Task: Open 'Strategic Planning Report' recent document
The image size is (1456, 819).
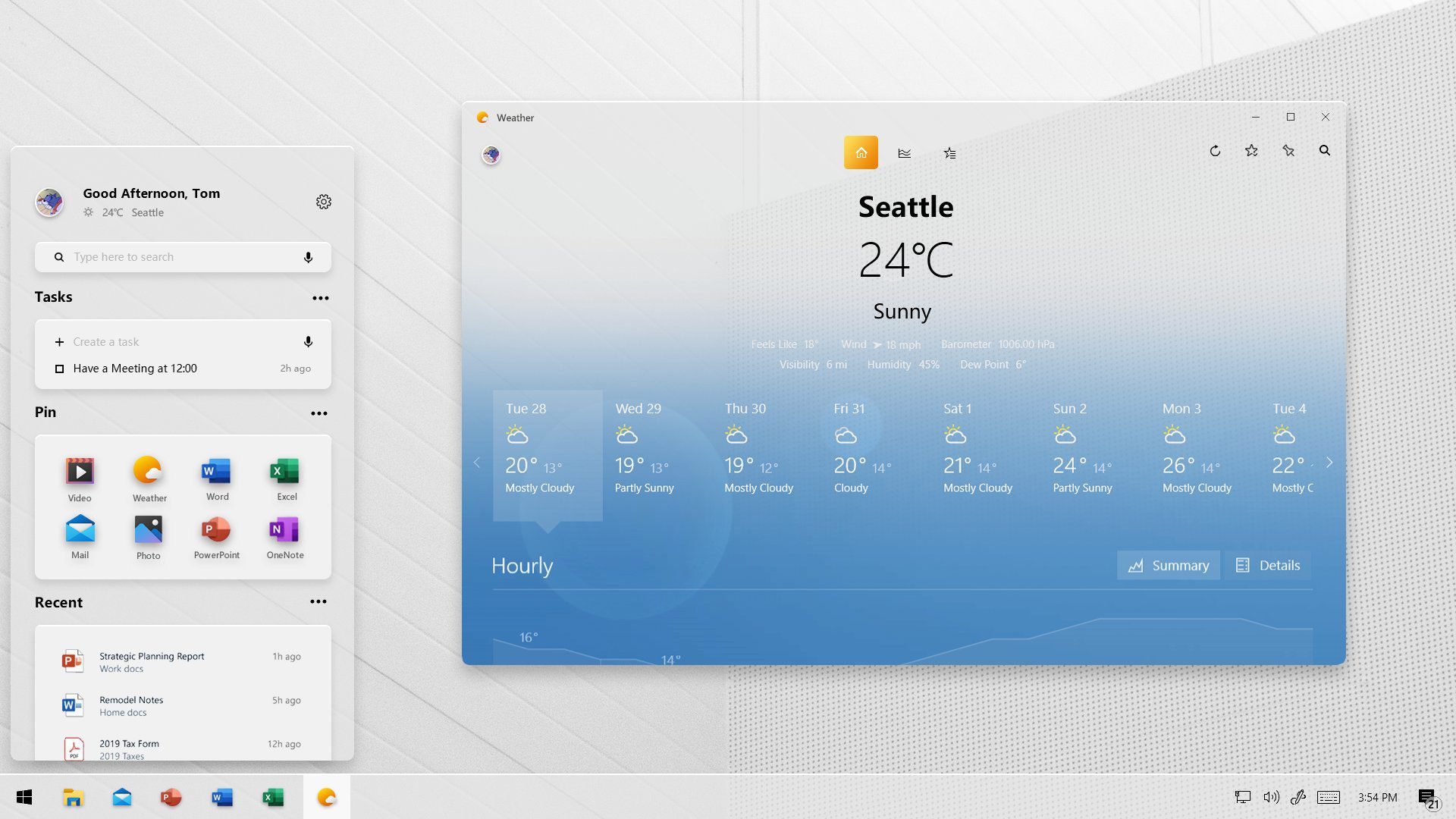Action: 152,661
